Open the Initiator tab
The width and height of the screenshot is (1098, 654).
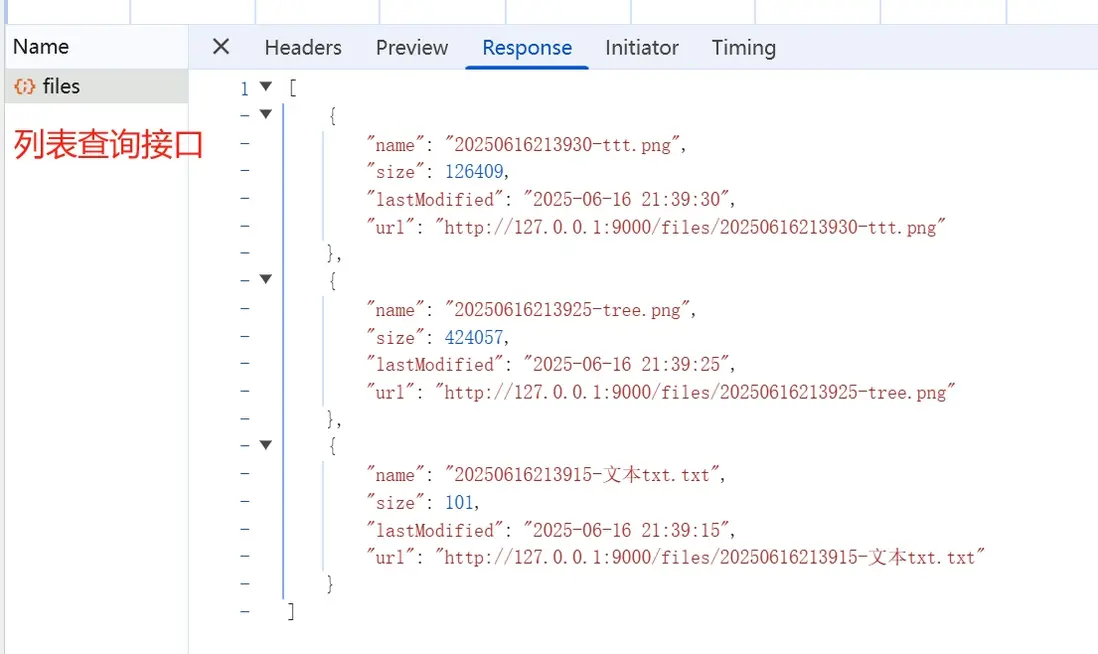pyautogui.click(x=642, y=47)
